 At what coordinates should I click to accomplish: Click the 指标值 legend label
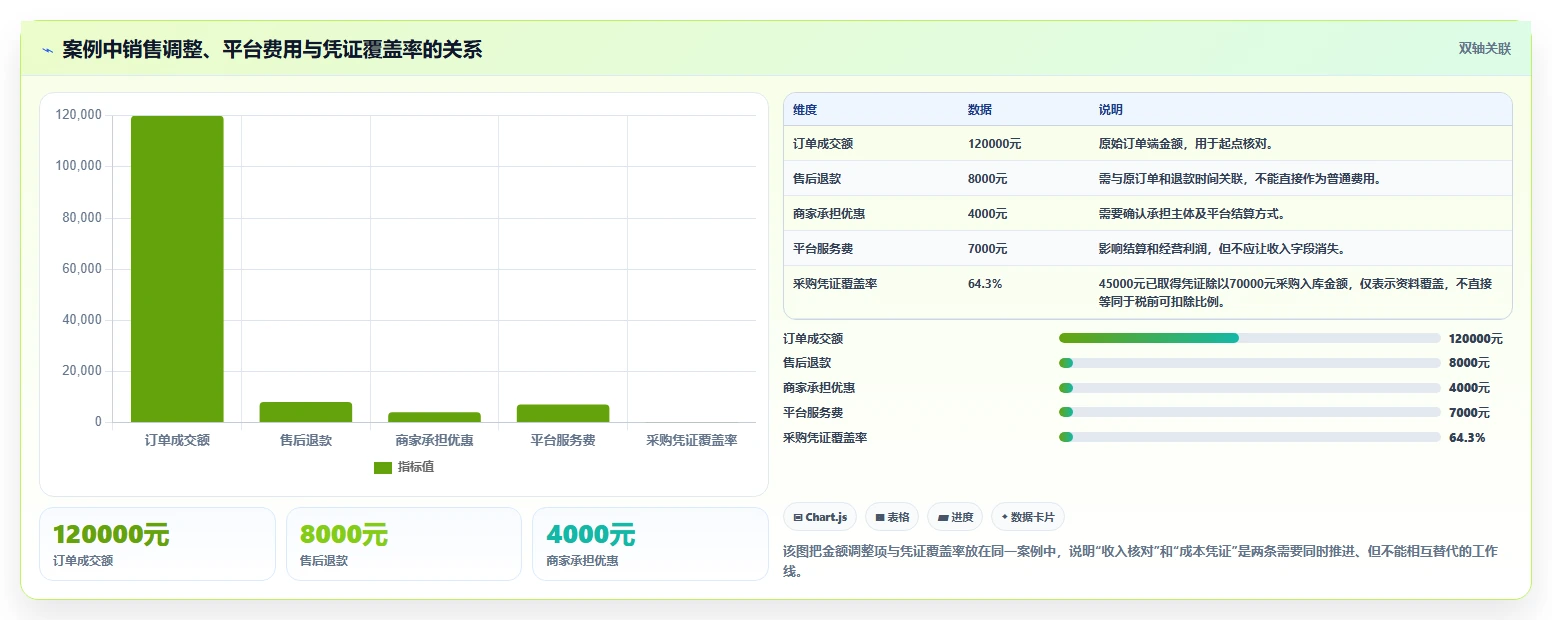416,467
